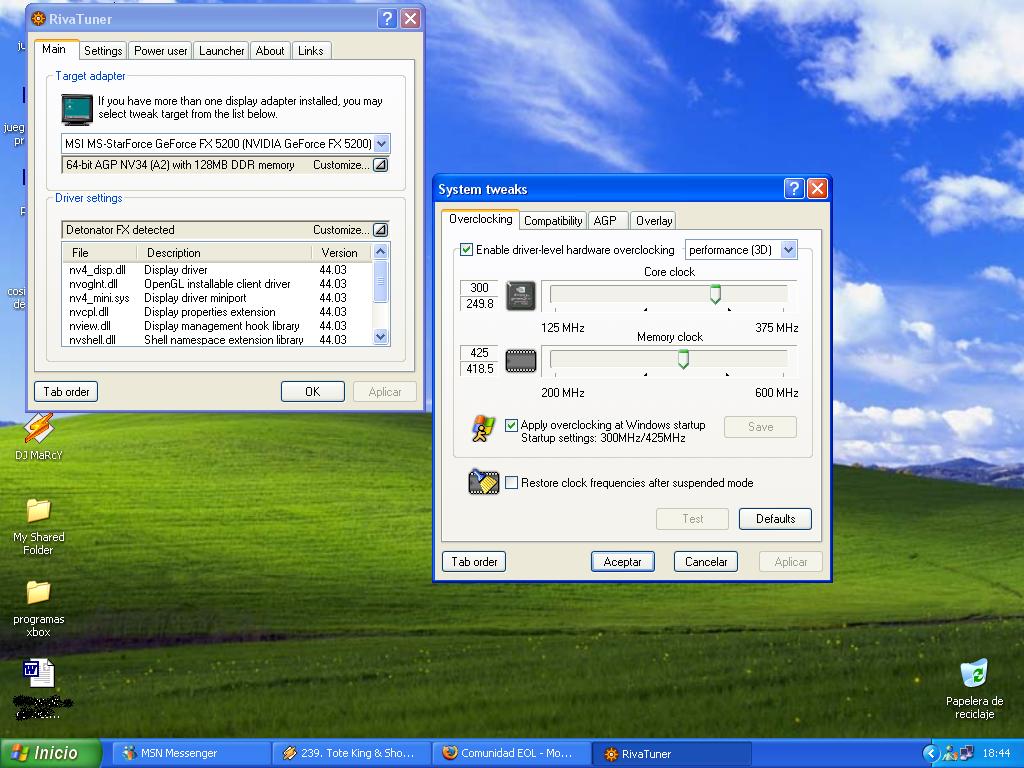Click the RivaTuner gear icon in title bar

(39, 18)
